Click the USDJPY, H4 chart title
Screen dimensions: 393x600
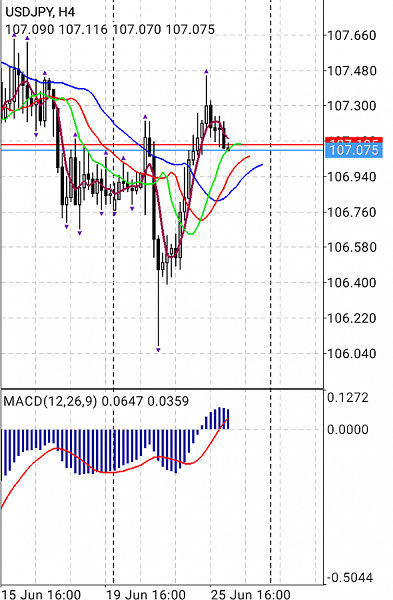point(40,12)
